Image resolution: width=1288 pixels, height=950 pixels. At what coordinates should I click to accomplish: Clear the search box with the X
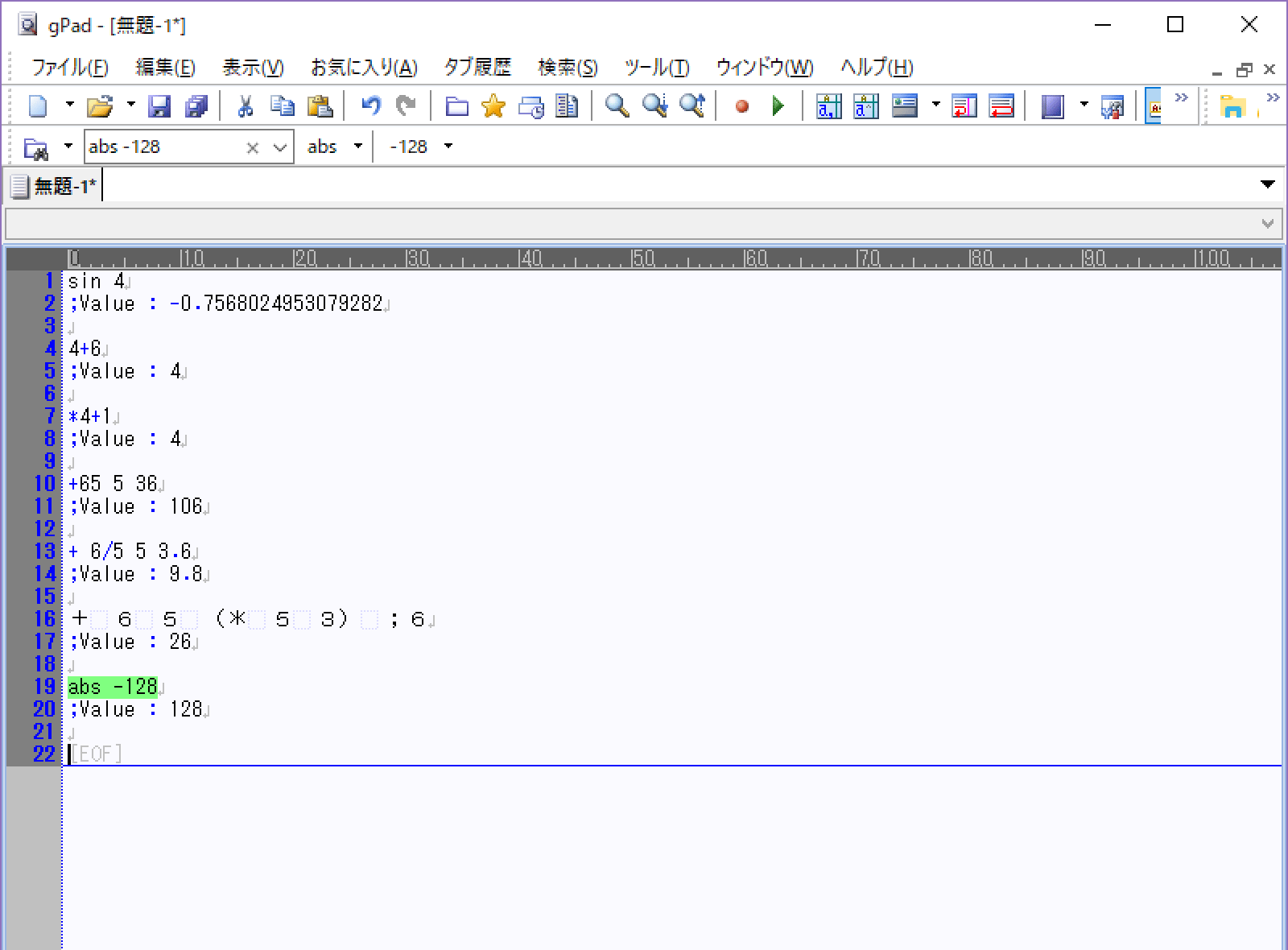(x=253, y=147)
